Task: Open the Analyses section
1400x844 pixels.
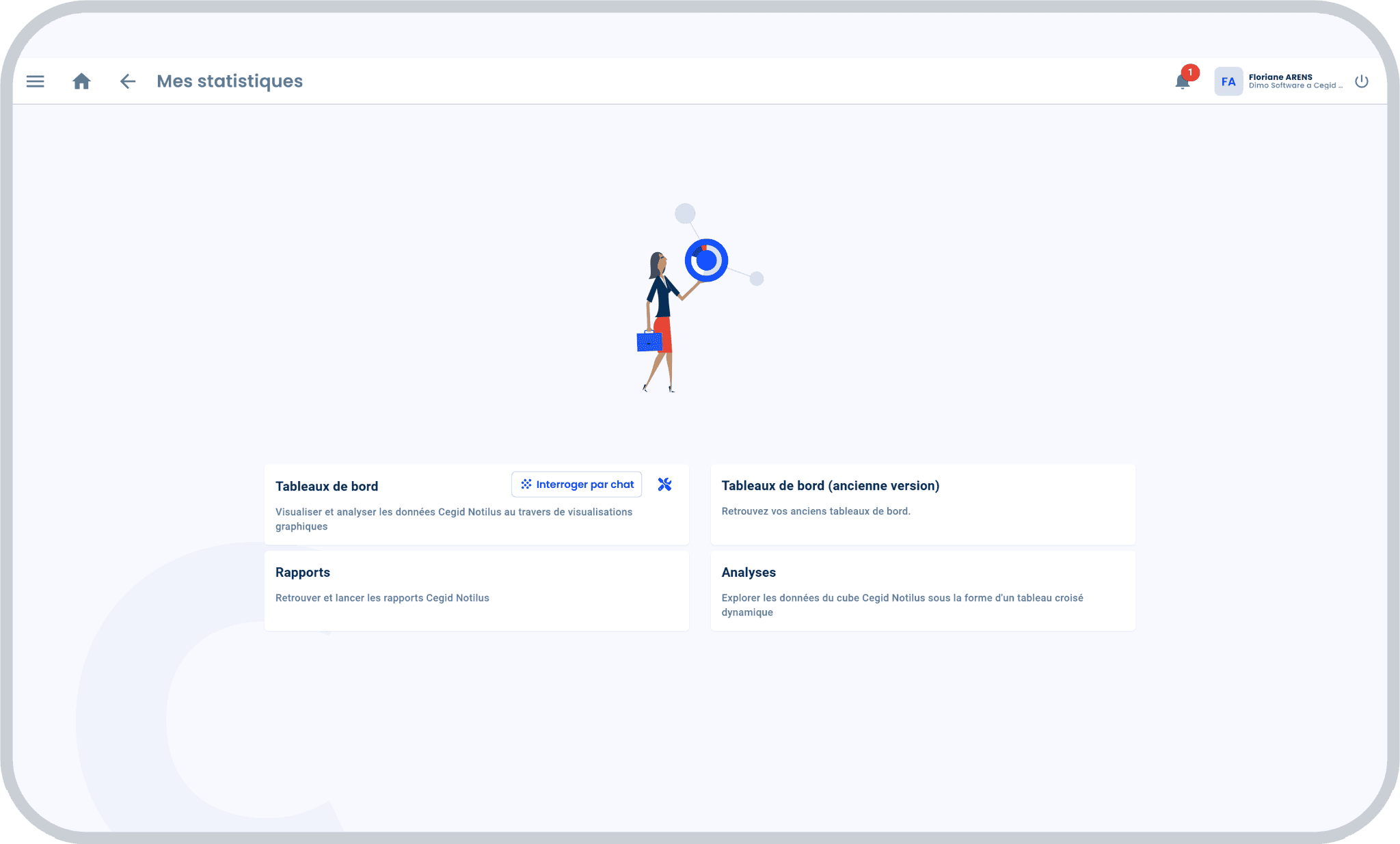Action: (x=749, y=572)
